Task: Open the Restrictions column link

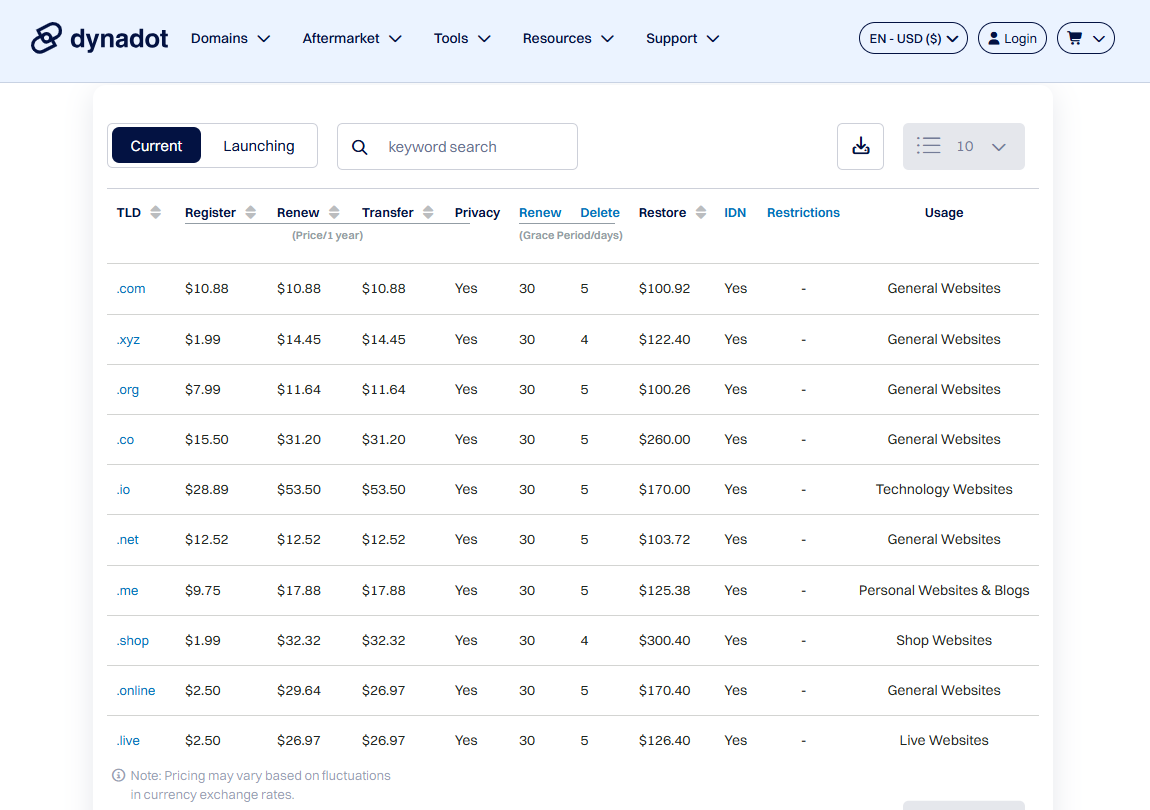Action: point(803,212)
